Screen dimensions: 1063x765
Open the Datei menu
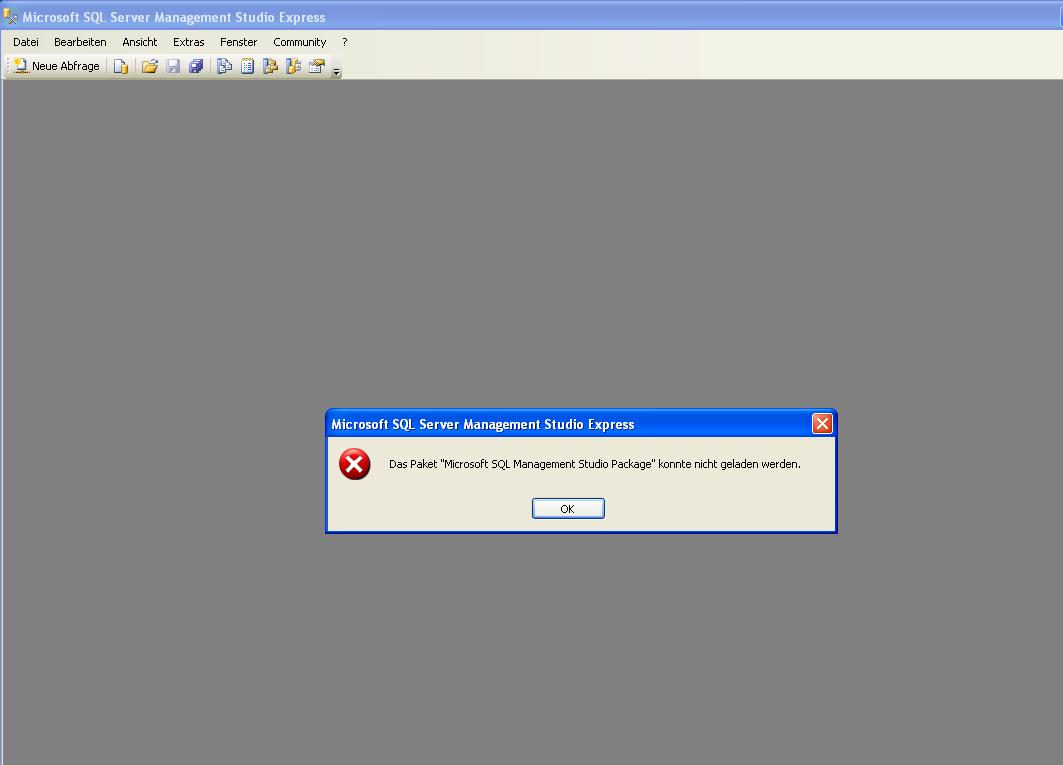(26, 42)
